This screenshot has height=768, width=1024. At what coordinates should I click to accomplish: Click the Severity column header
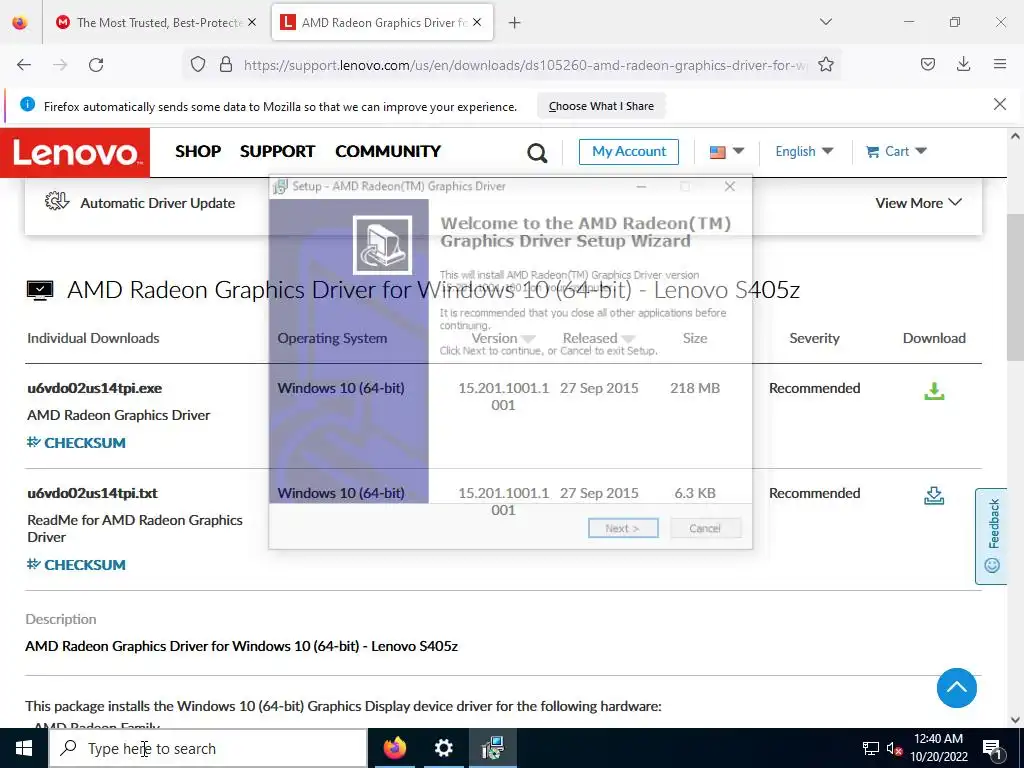tap(814, 338)
